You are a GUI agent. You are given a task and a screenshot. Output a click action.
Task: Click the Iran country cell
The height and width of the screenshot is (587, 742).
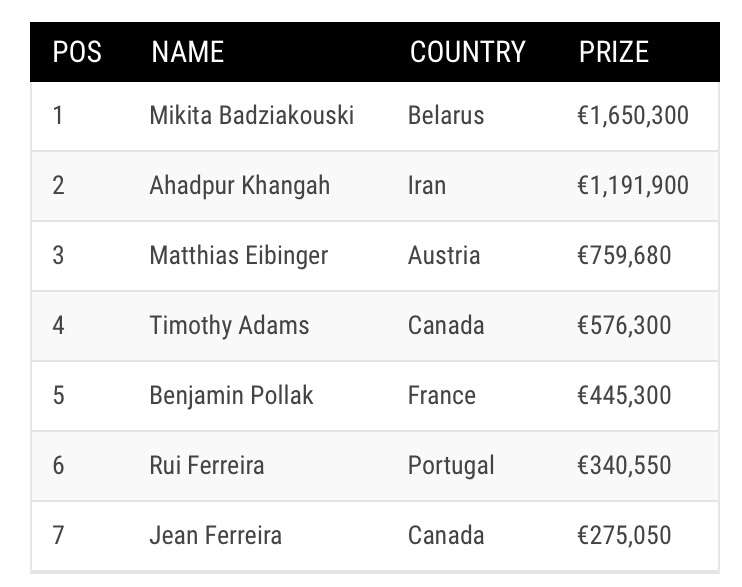click(x=427, y=186)
